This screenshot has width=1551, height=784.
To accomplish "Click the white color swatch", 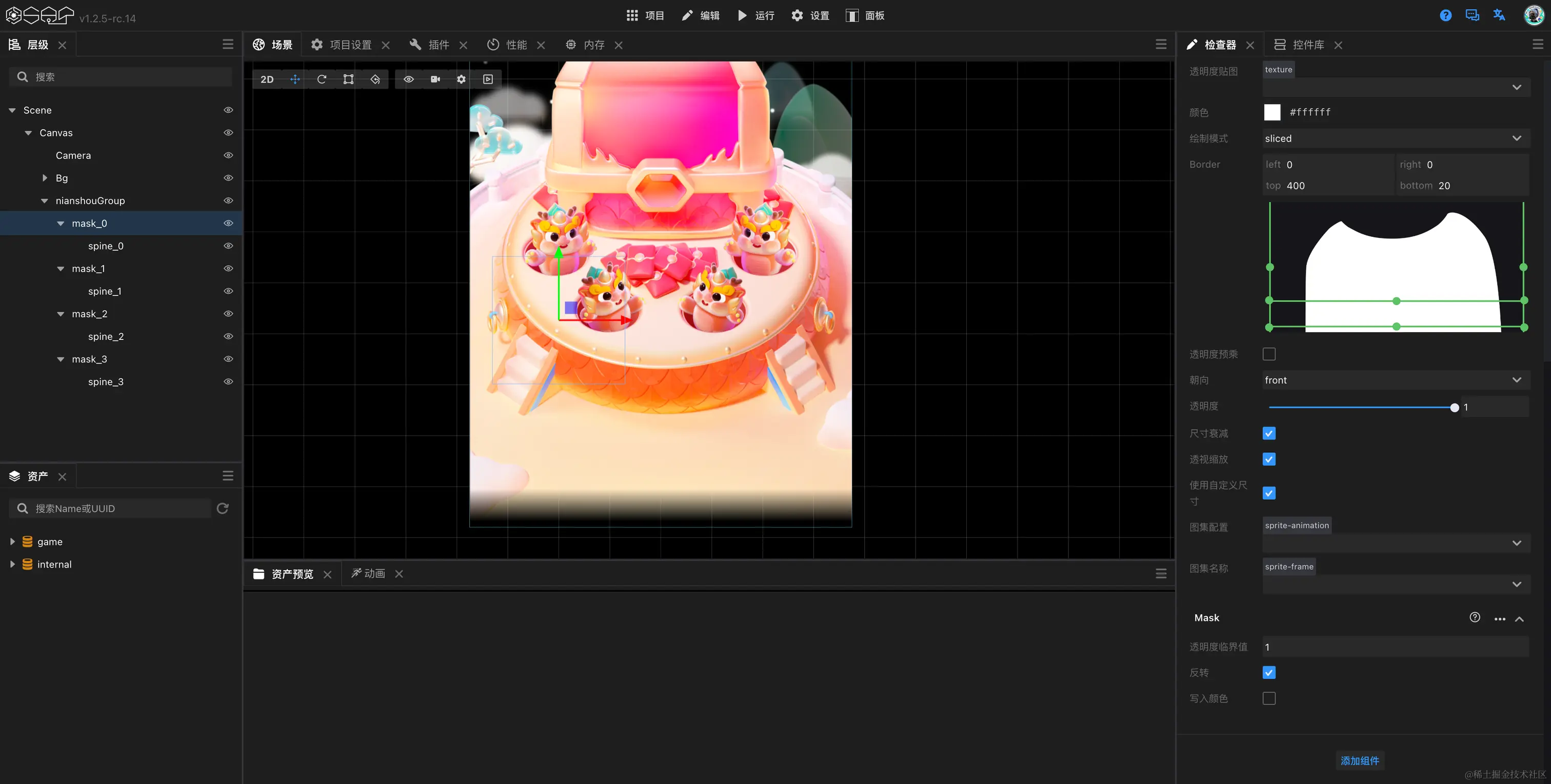I will [1271, 112].
